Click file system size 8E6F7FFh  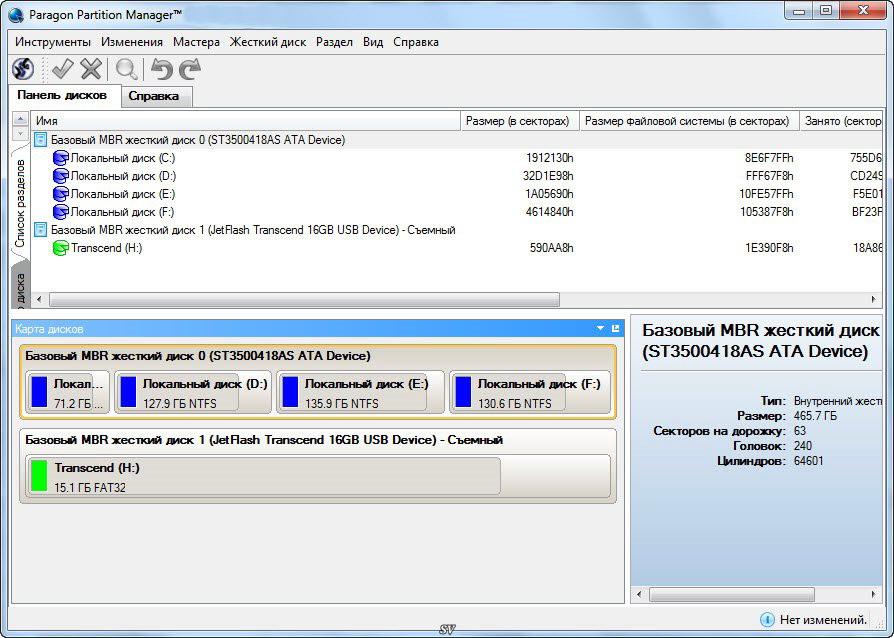(x=769, y=158)
